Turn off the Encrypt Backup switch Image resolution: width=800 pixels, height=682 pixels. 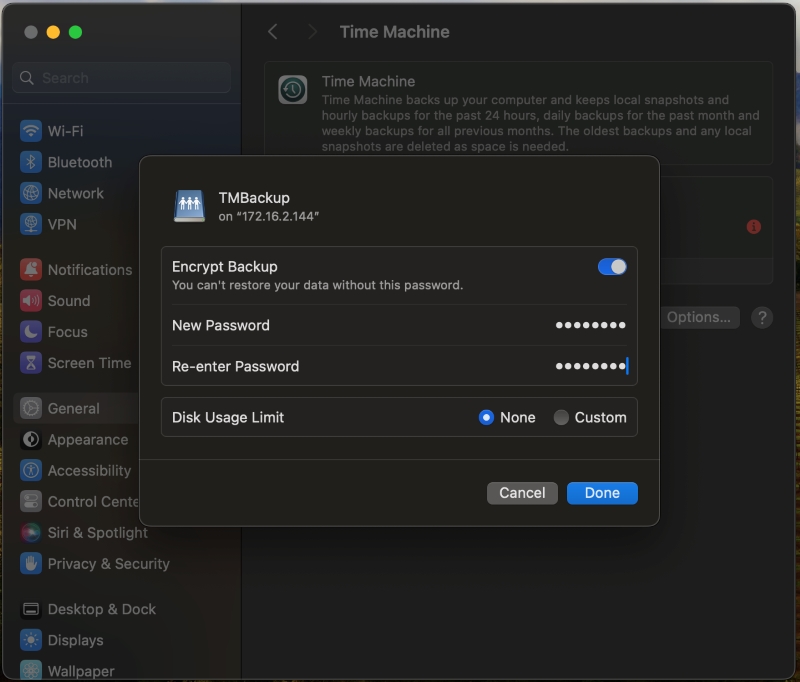[612, 267]
